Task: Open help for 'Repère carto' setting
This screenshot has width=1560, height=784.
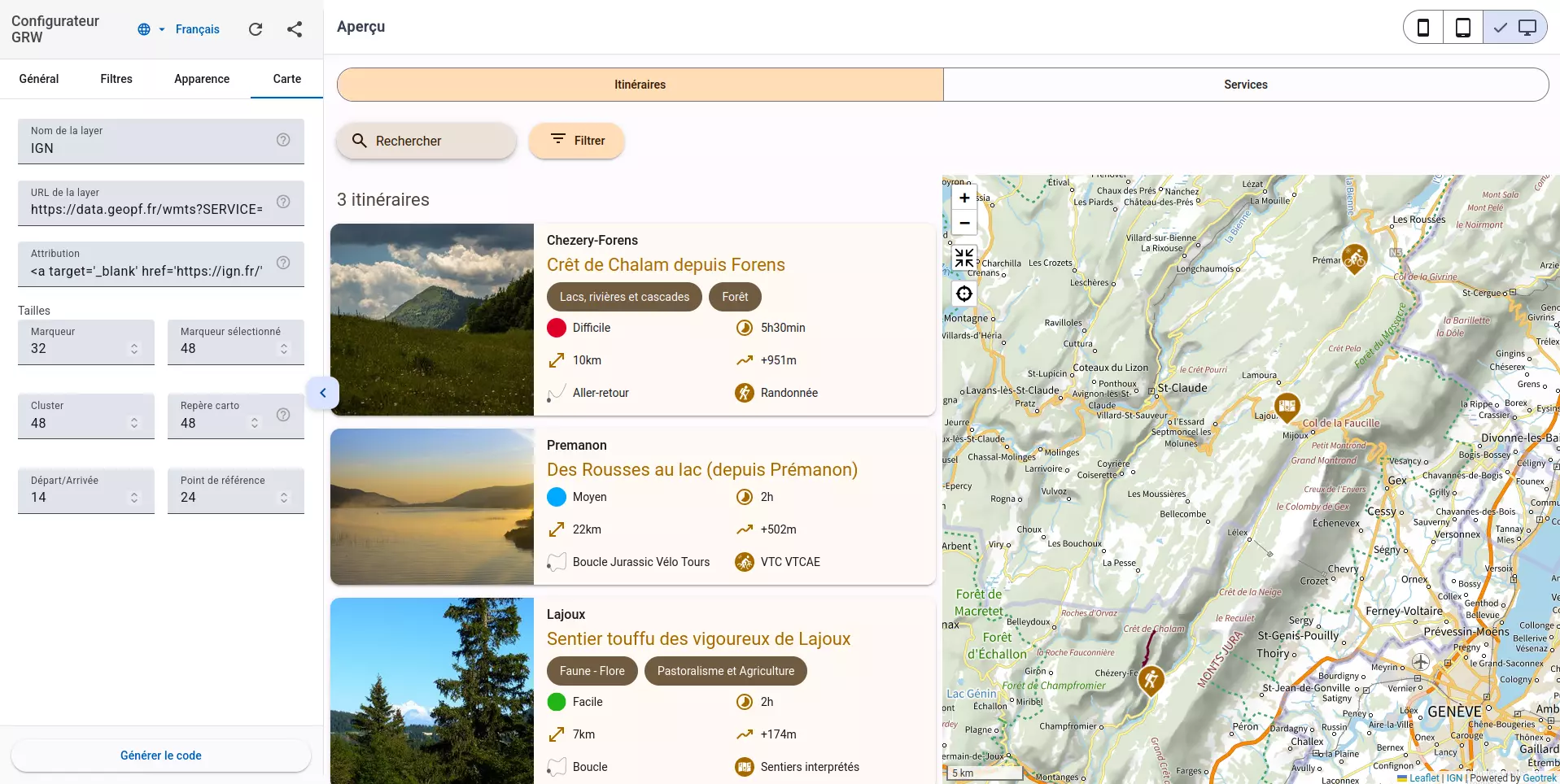Action: [282, 415]
